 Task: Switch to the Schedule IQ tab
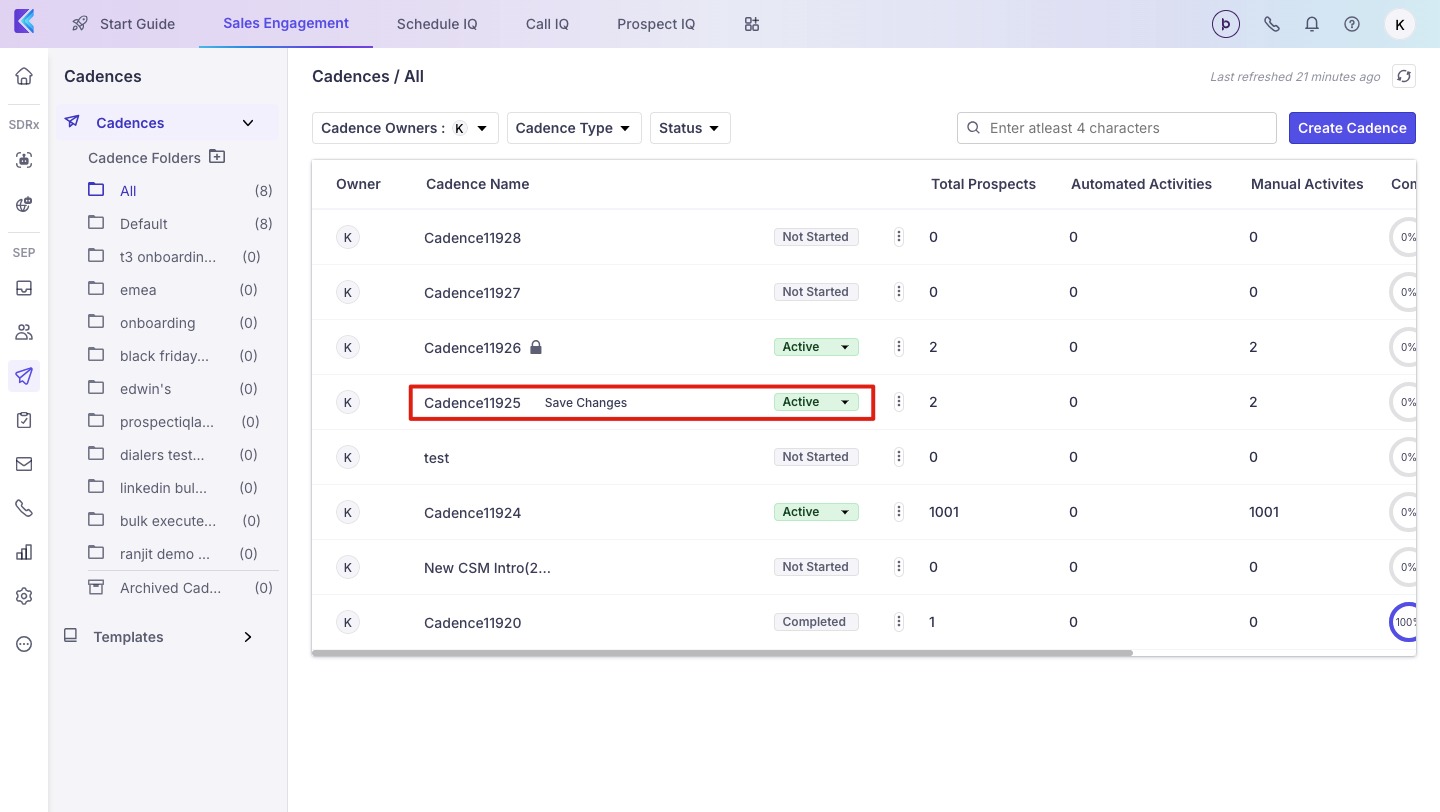[x=437, y=24]
